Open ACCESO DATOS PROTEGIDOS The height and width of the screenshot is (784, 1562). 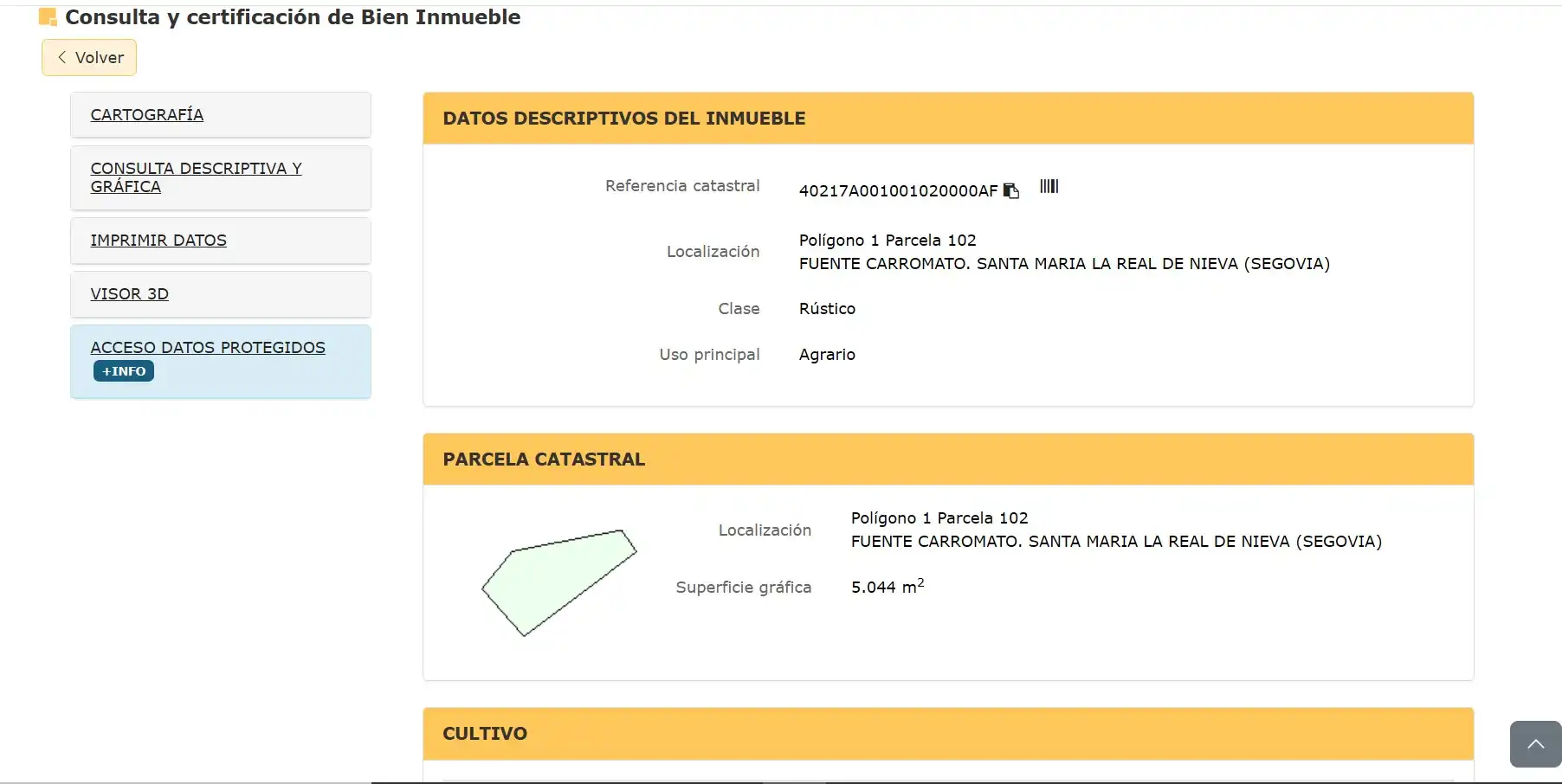click(x=208, y=347)
